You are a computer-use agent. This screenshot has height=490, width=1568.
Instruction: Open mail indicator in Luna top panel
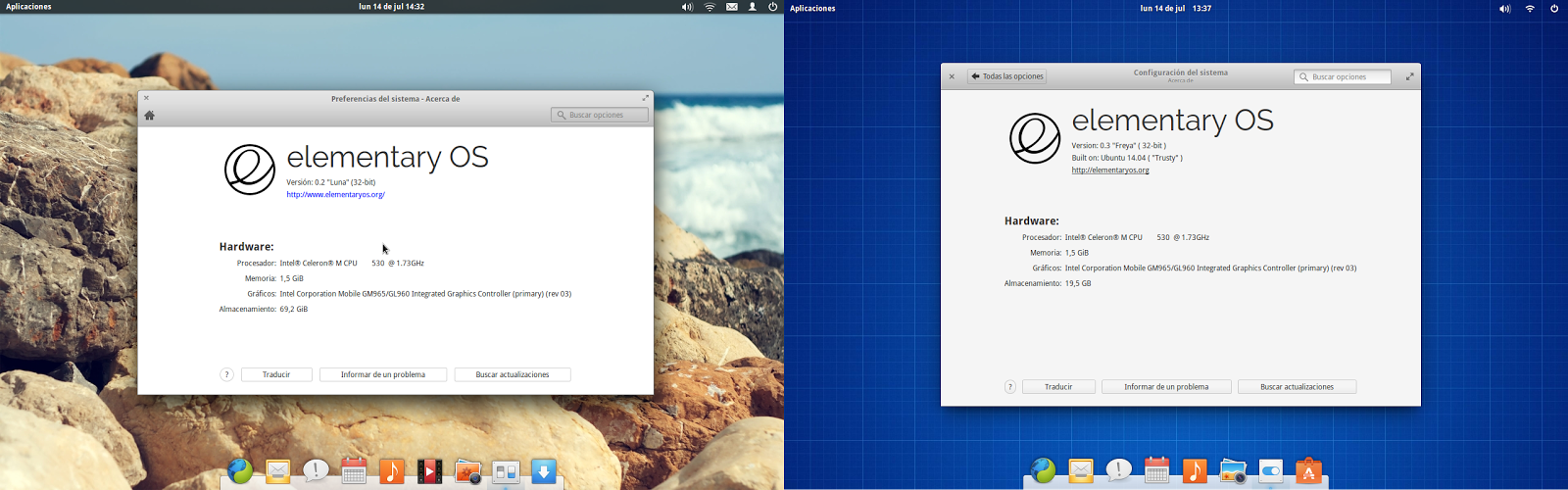coord(732,7)
